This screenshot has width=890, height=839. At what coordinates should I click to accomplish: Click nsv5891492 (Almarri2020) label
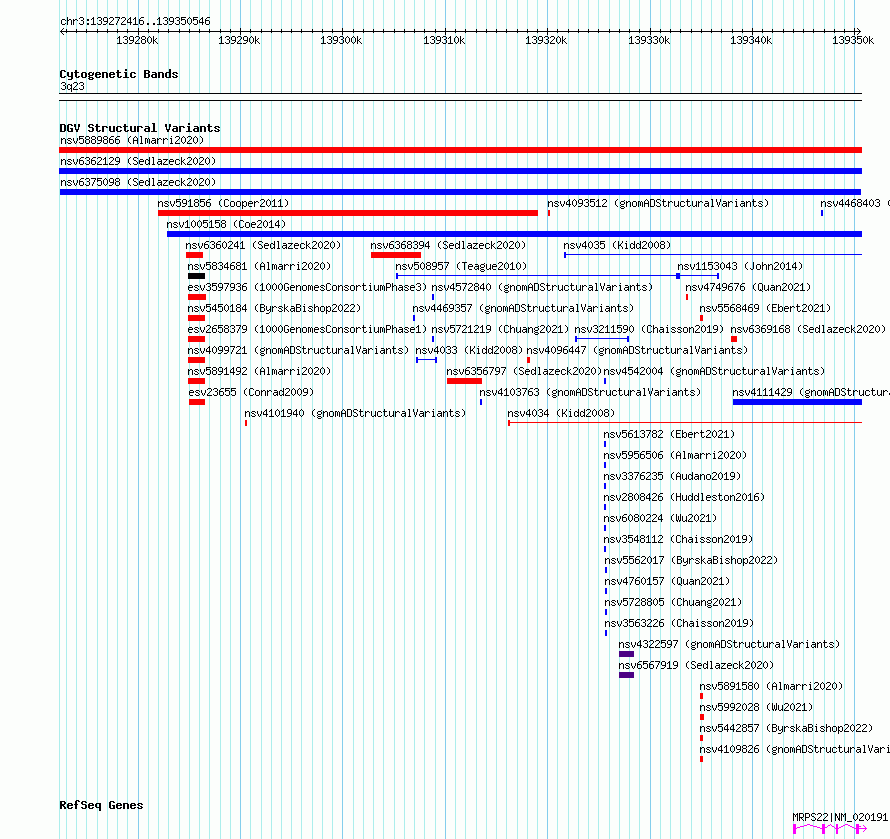[x=259, y=371]
